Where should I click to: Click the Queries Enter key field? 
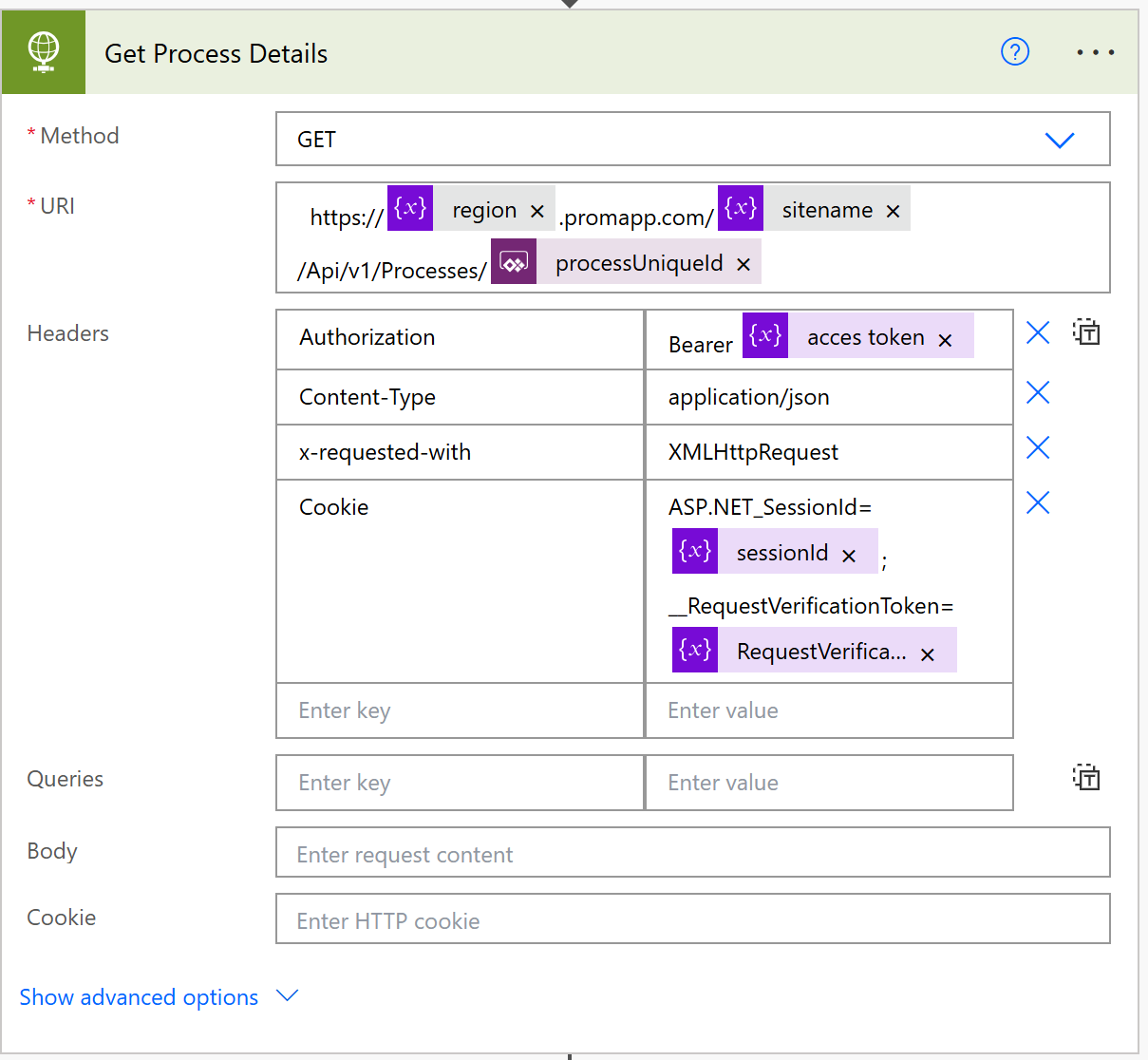(x=460, y=783)
